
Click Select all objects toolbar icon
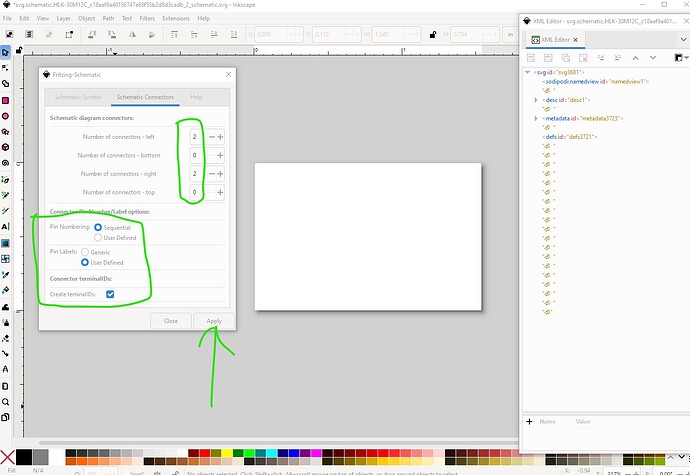(9, 34)
